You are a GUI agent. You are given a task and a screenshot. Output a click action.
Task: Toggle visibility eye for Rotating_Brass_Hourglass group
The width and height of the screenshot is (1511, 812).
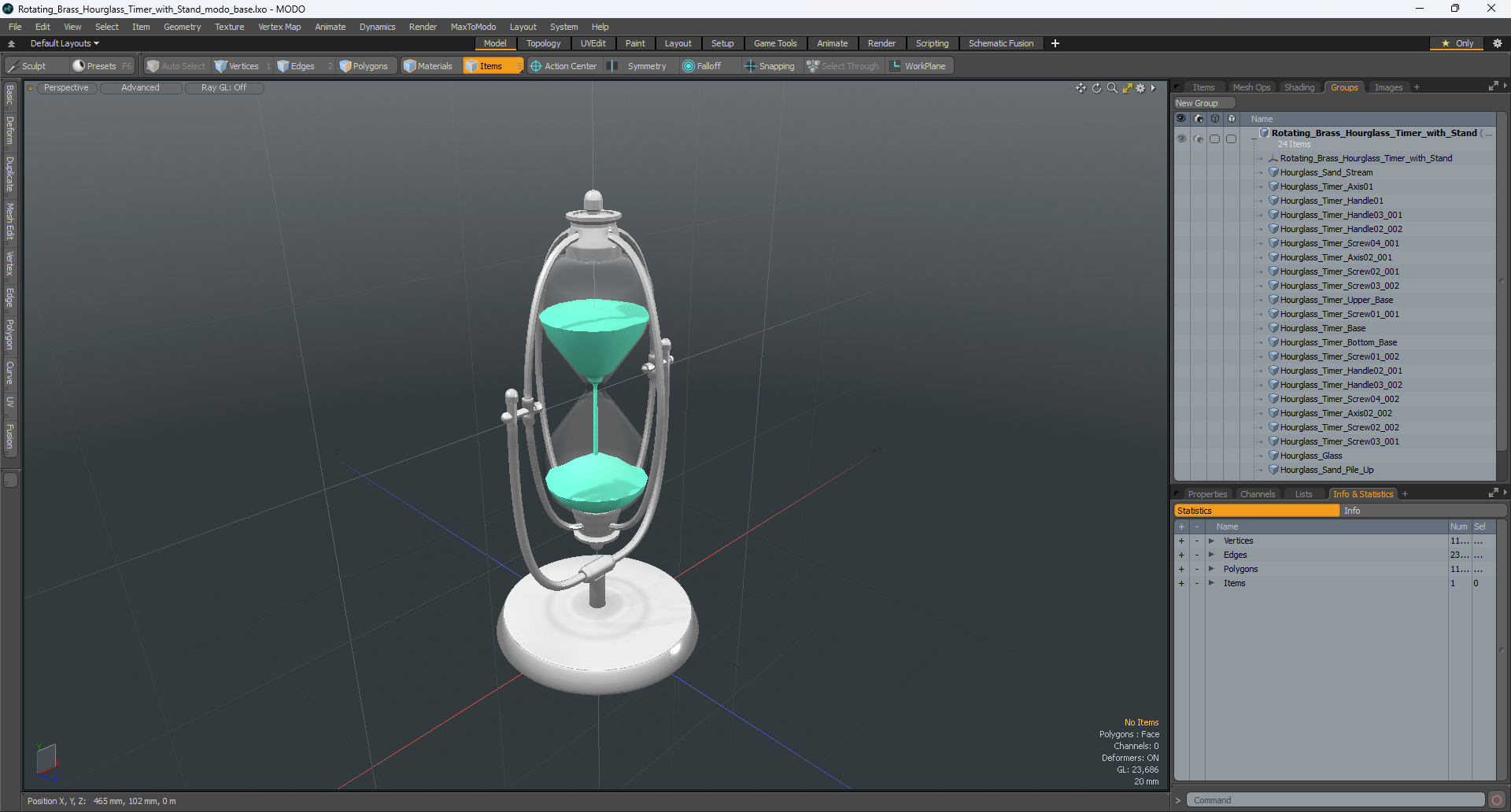[x=1181, y=138]
